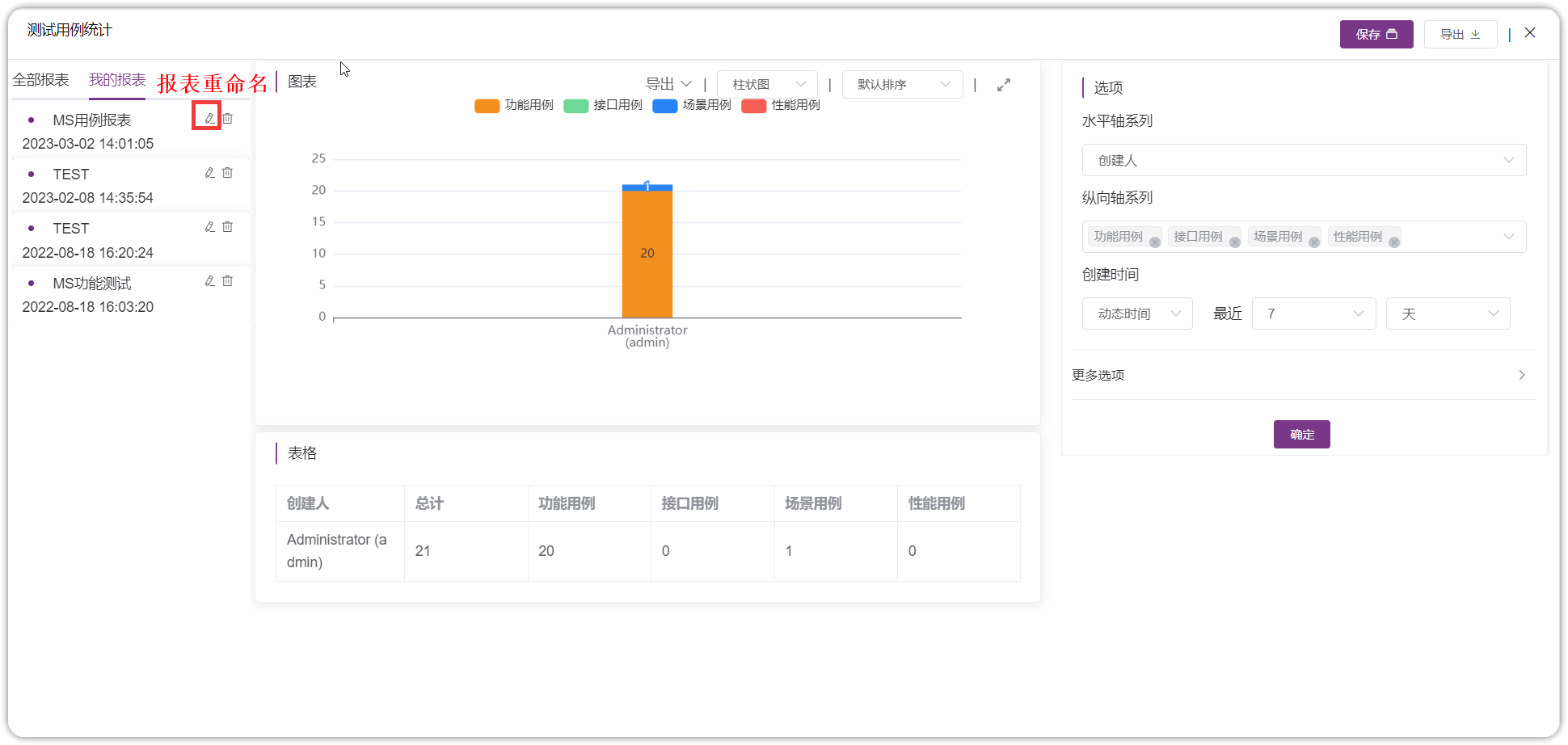Toggle 性能用例 series in chart legend
The width and height of the screenshot is (1568, 745).
[x=782, y=105]
